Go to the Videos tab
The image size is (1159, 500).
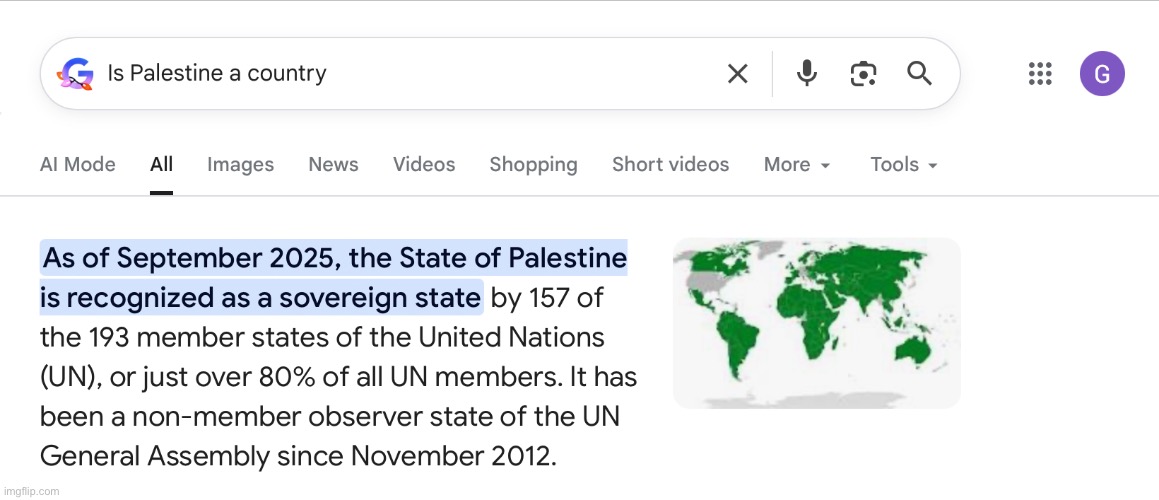click(x=424, y=165)
